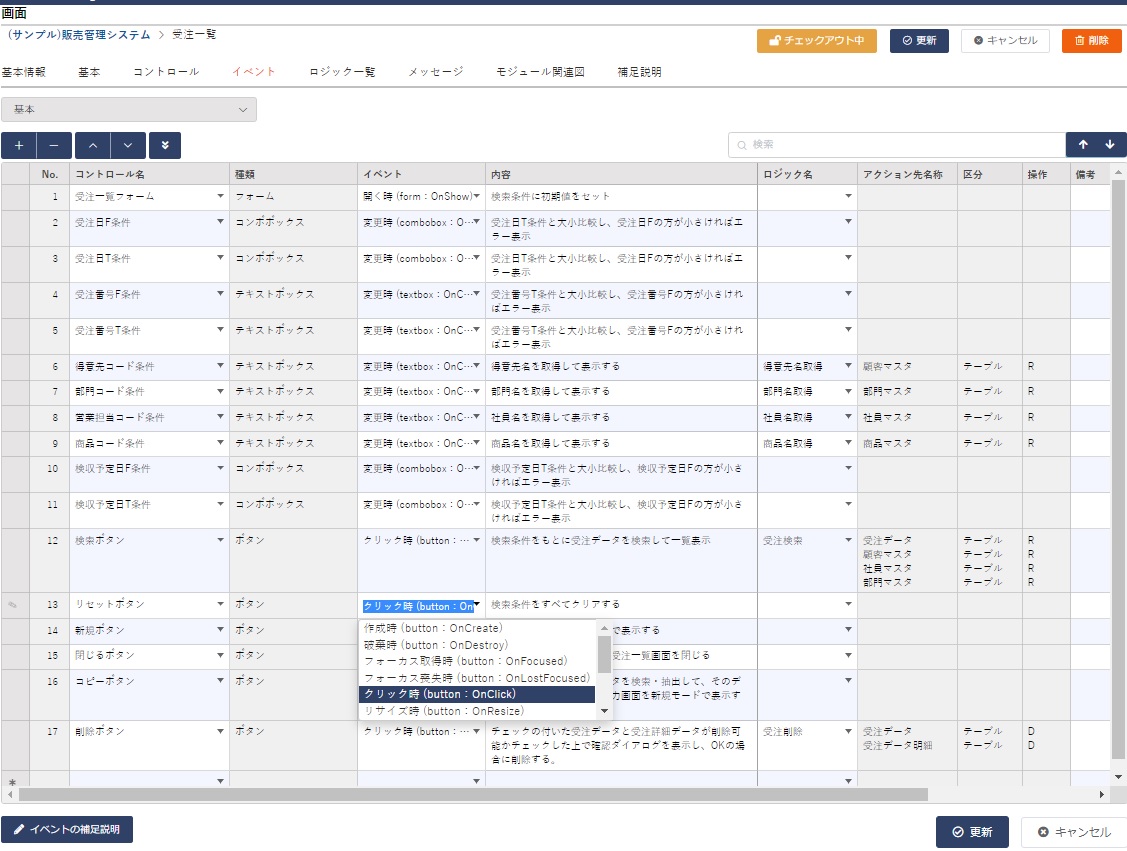Open the (サンプル)販売管理システム breadcrumb link
Screen dimensions: 1127x851
(x=78, y=34)
